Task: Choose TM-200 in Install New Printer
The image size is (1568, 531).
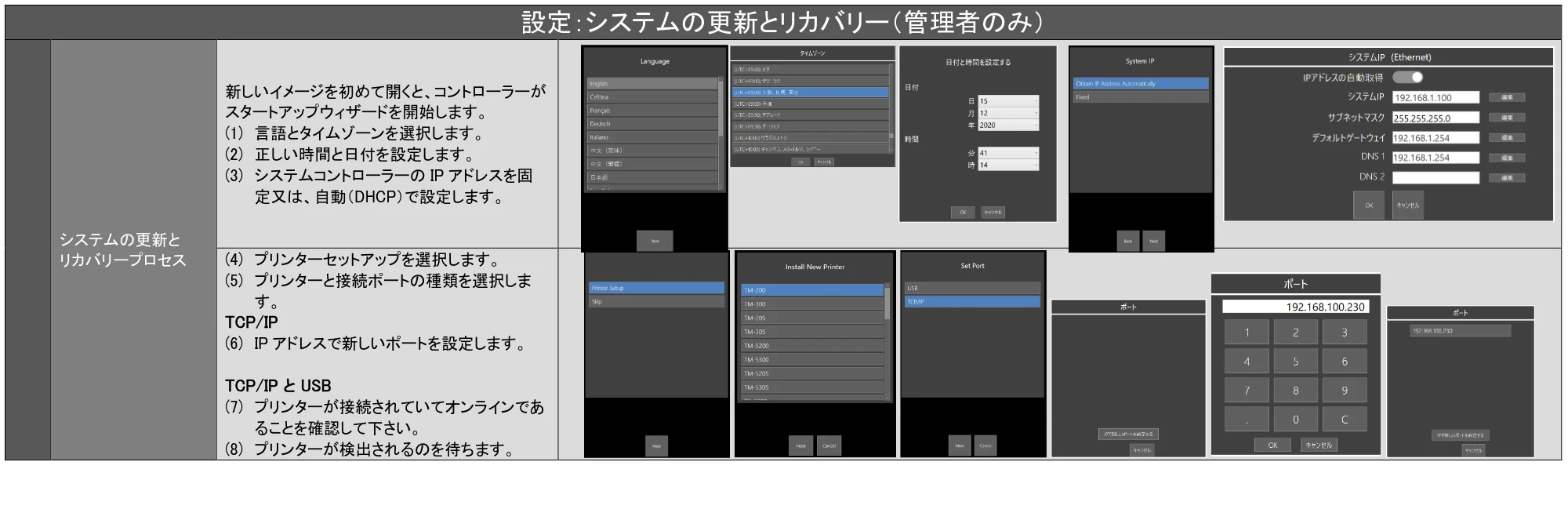Action: tap(812, 290)
